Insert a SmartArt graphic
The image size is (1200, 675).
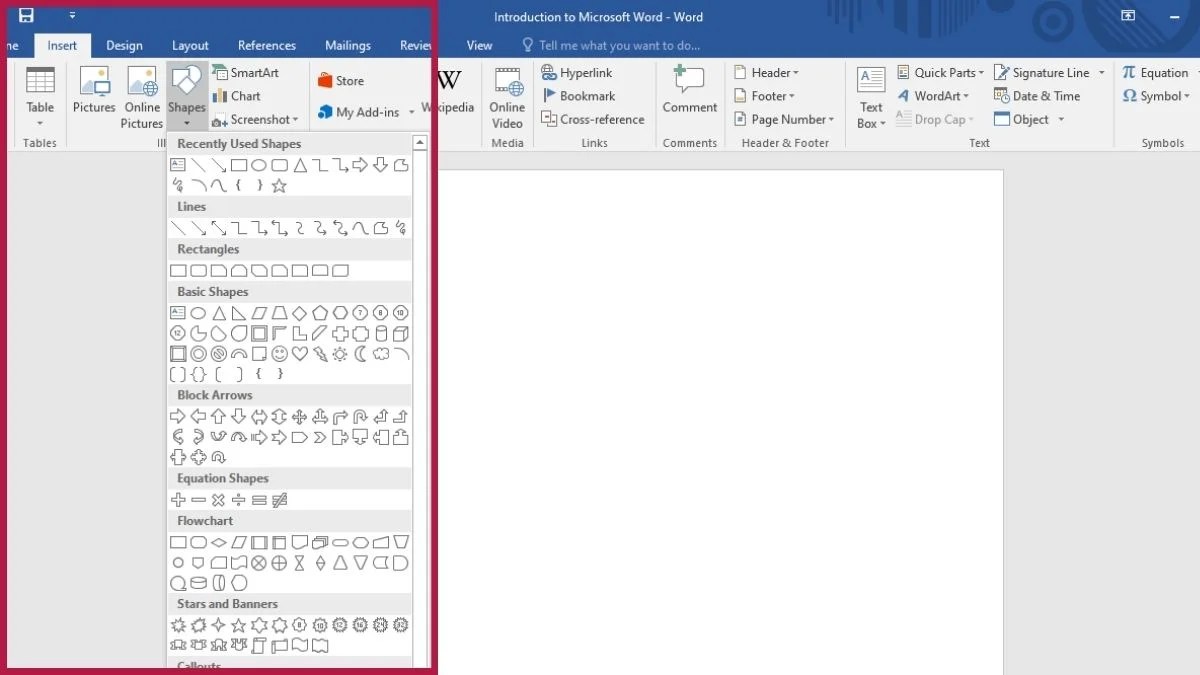point(246,73)
